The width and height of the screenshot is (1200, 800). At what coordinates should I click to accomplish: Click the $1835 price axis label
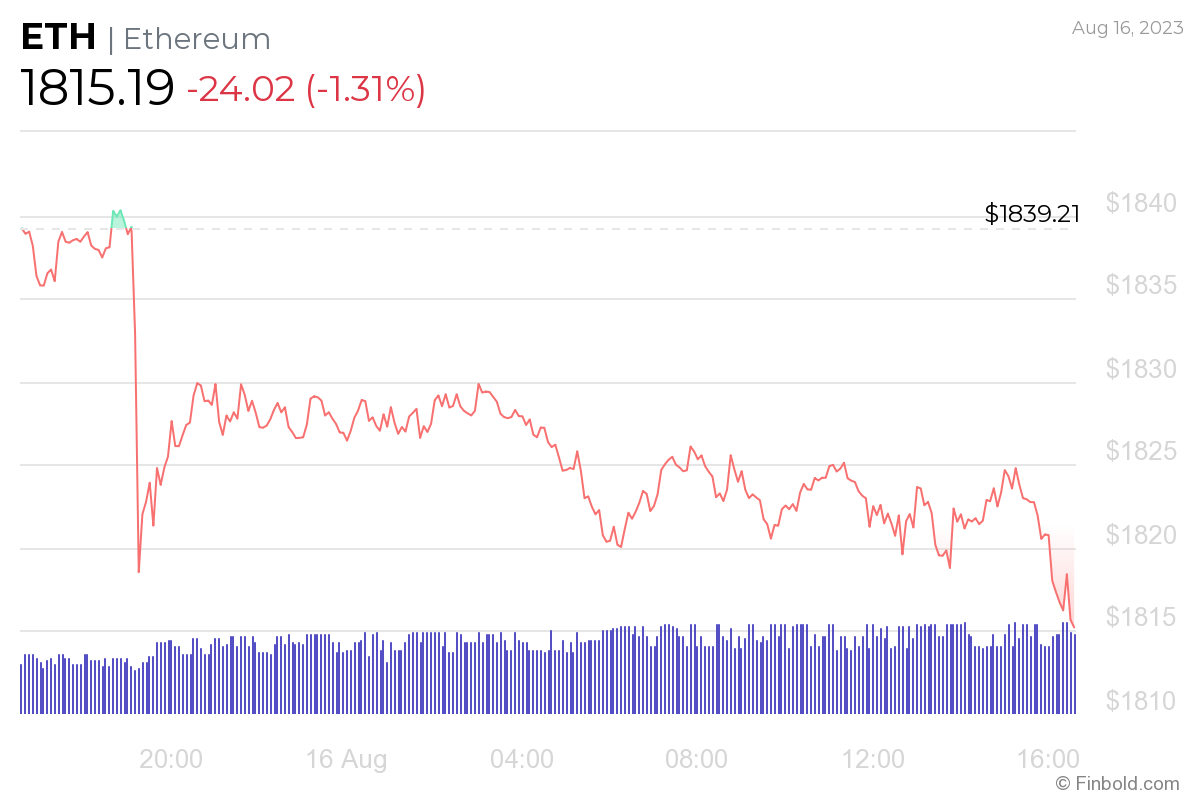[x=1140, y=286]
